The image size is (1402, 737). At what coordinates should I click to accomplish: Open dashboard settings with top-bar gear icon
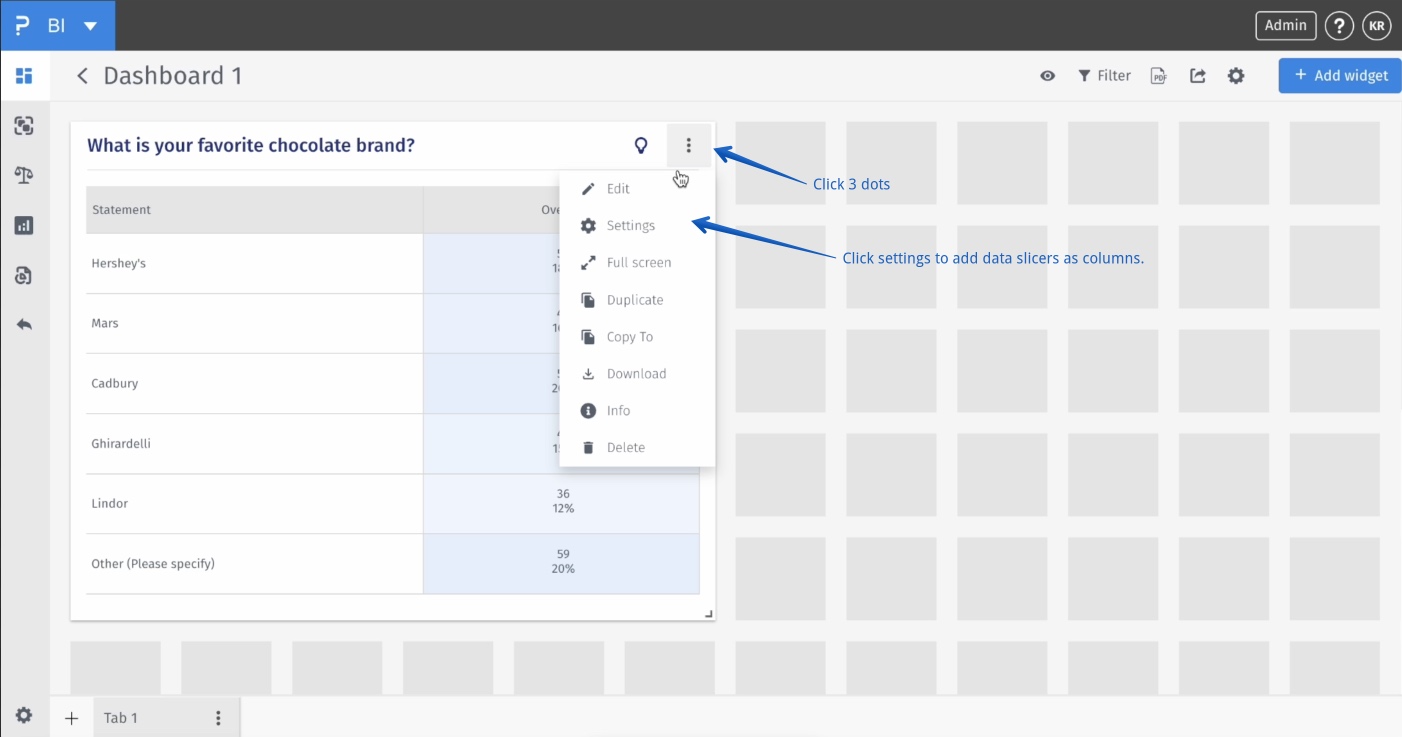(1236, 75)
